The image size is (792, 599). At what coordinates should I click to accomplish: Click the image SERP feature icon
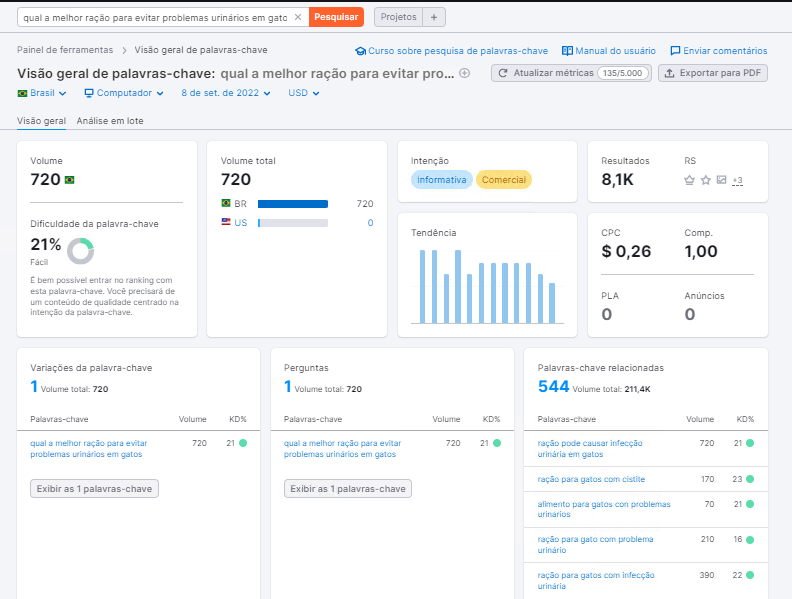coord(721,180)
